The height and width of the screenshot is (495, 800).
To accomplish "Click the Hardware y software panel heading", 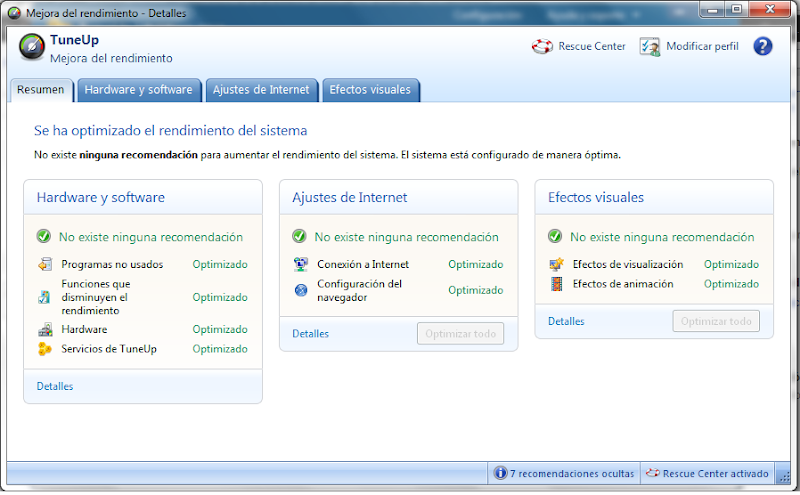I will click(x=101, y=197).
